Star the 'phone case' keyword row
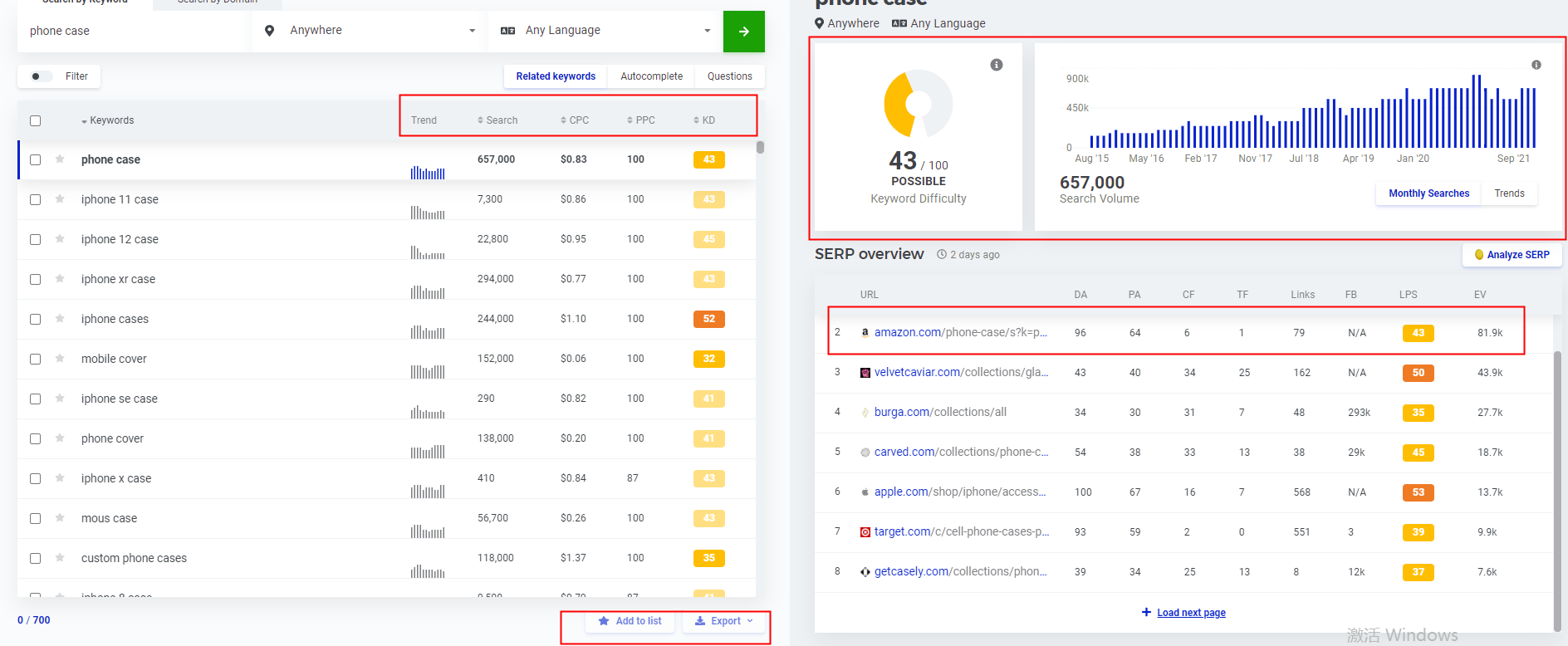Image resolution: width=1568 pixels, height=646 pixels. pos(60,159)
